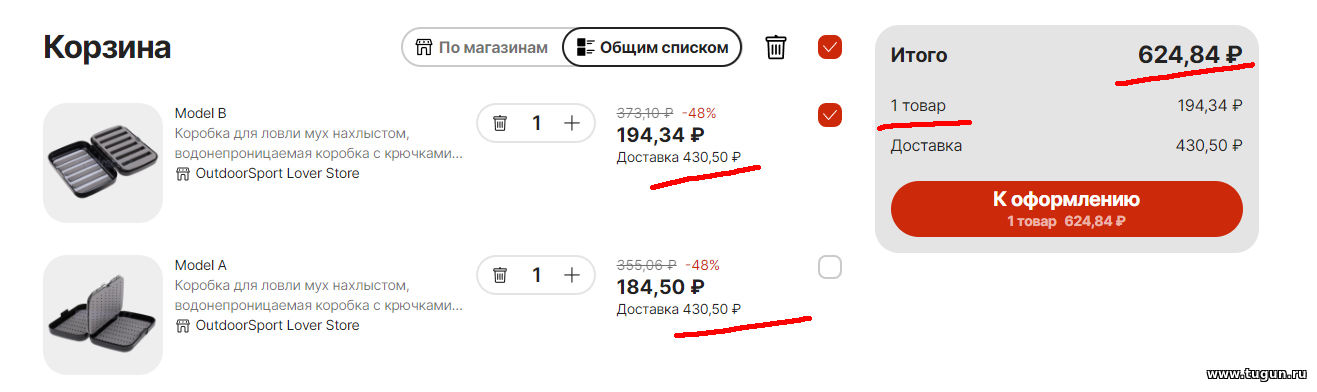Increase Model A quantity with plus icon
The image size is (1317, 392).
[x=572, y=275]
